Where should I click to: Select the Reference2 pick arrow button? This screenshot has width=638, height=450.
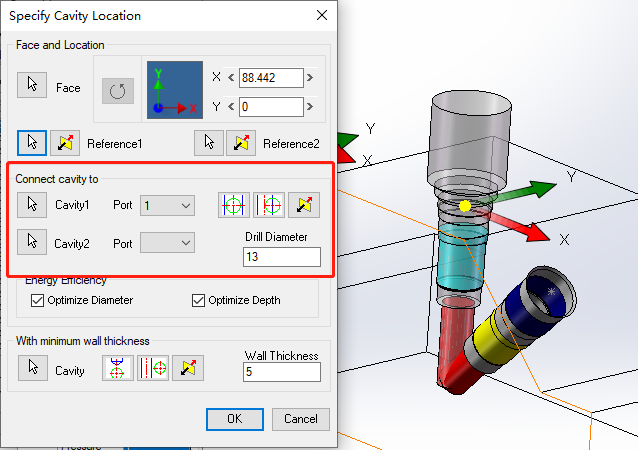click(209, 143)
